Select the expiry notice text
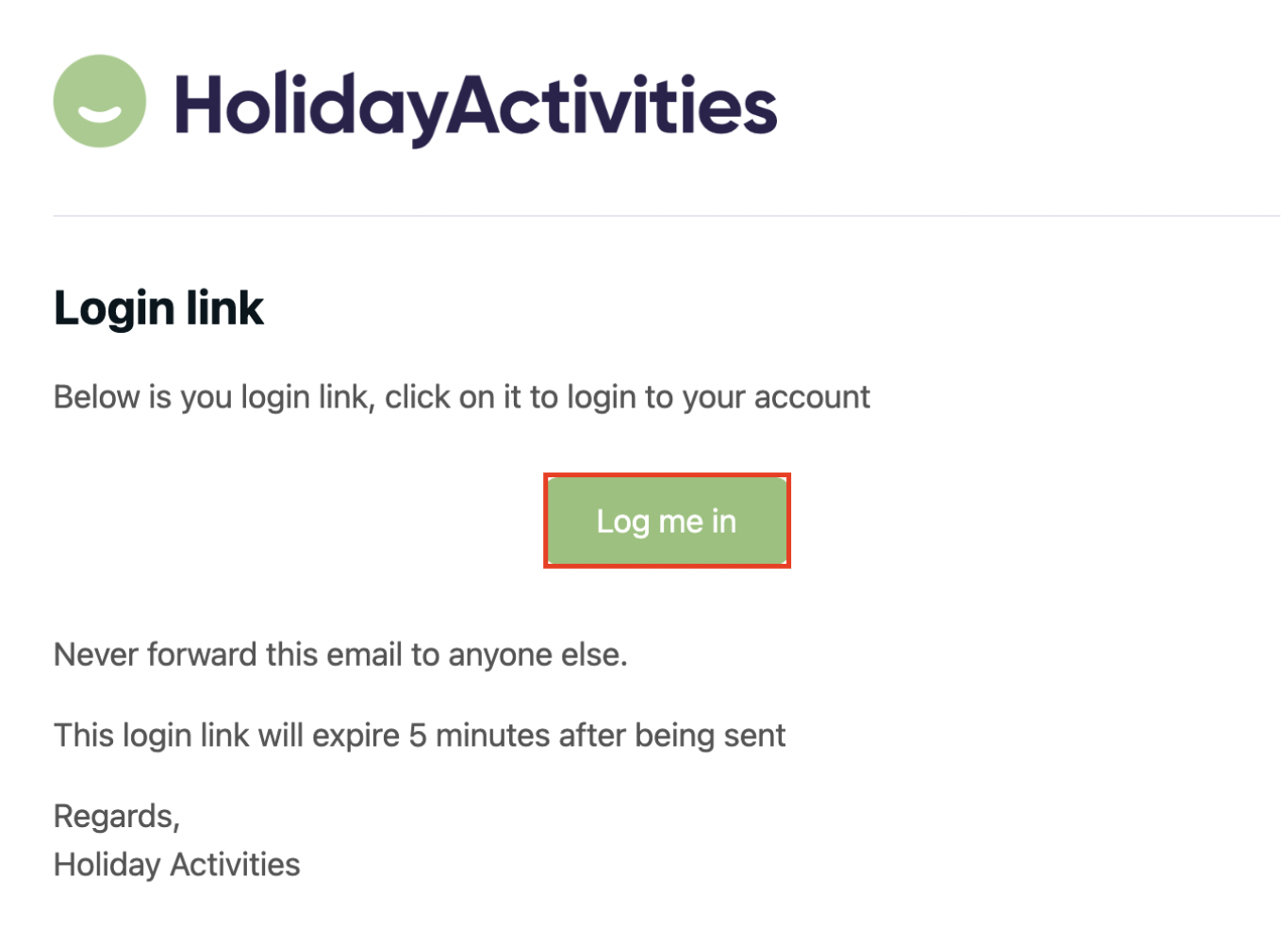This screenshot has height=928, width=1288. point(419,735)
